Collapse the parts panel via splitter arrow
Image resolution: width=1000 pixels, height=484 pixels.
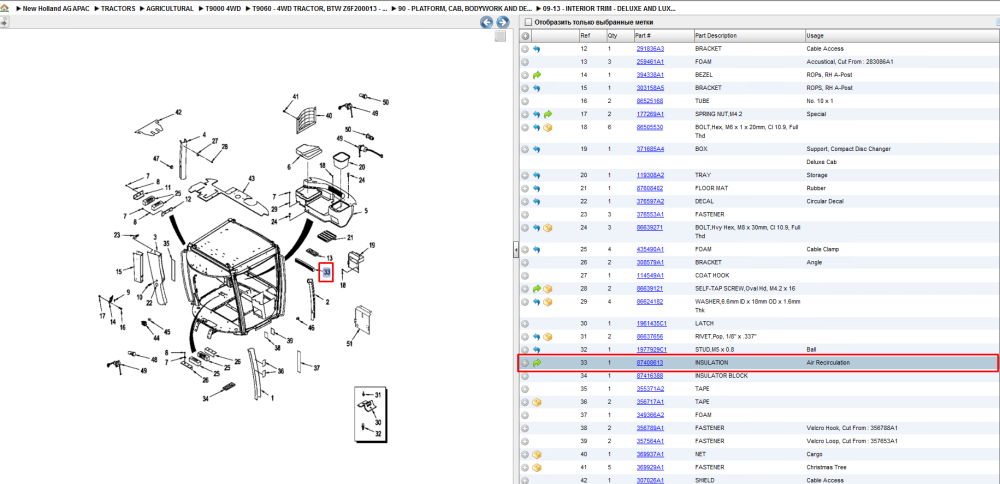515,251
